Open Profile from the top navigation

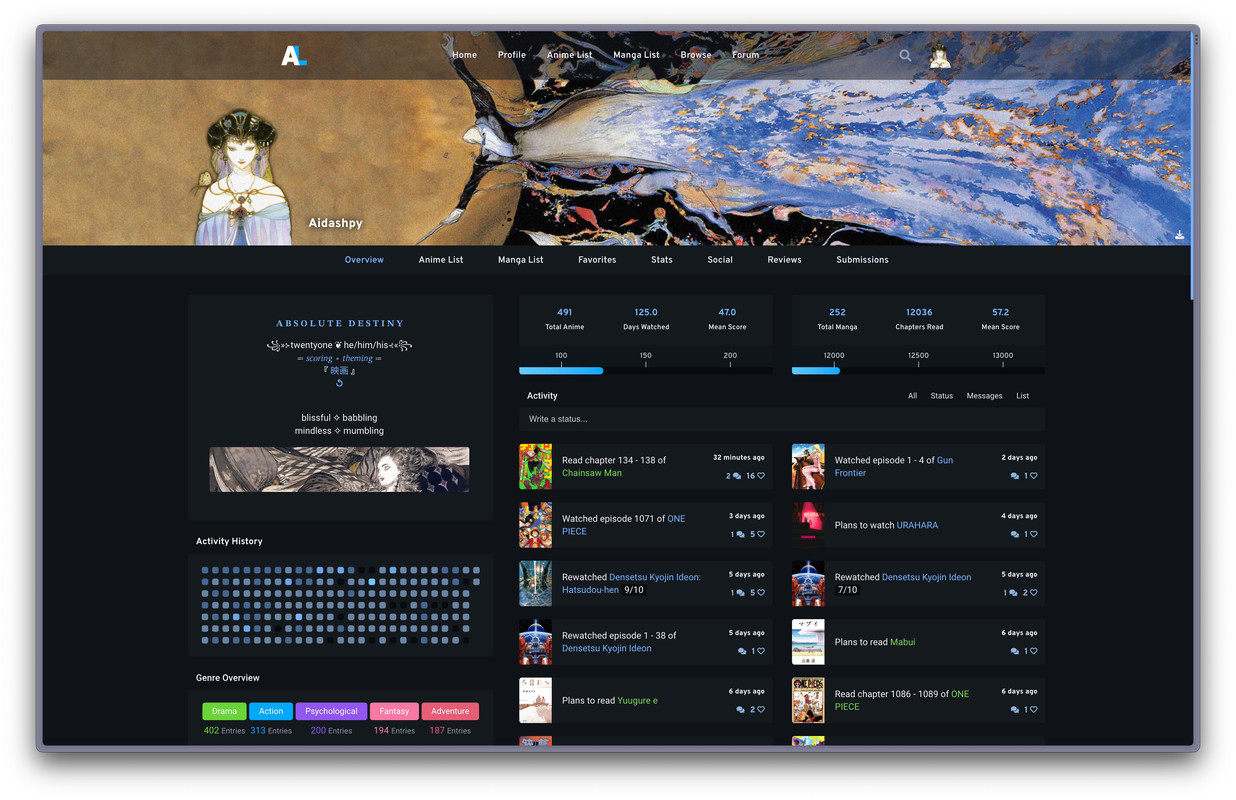click(x=512, y=55)
